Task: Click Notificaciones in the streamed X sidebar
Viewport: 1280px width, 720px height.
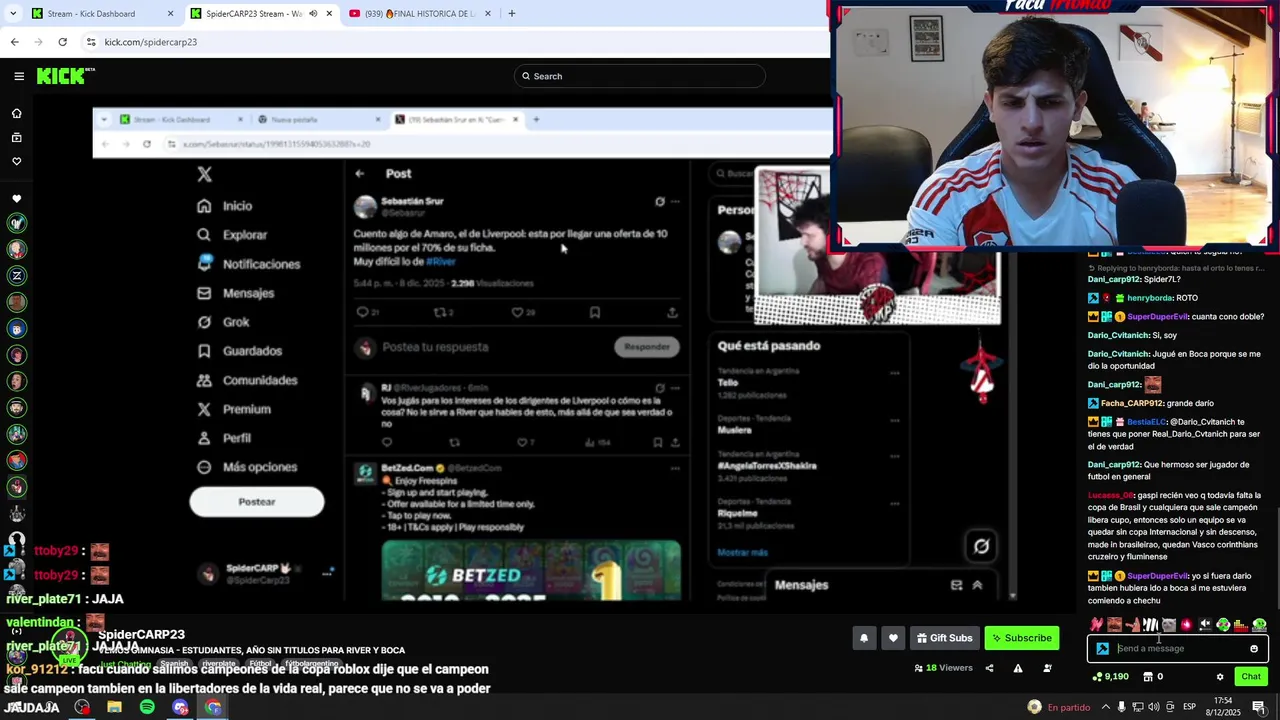Action: click(x=260, y=264)
